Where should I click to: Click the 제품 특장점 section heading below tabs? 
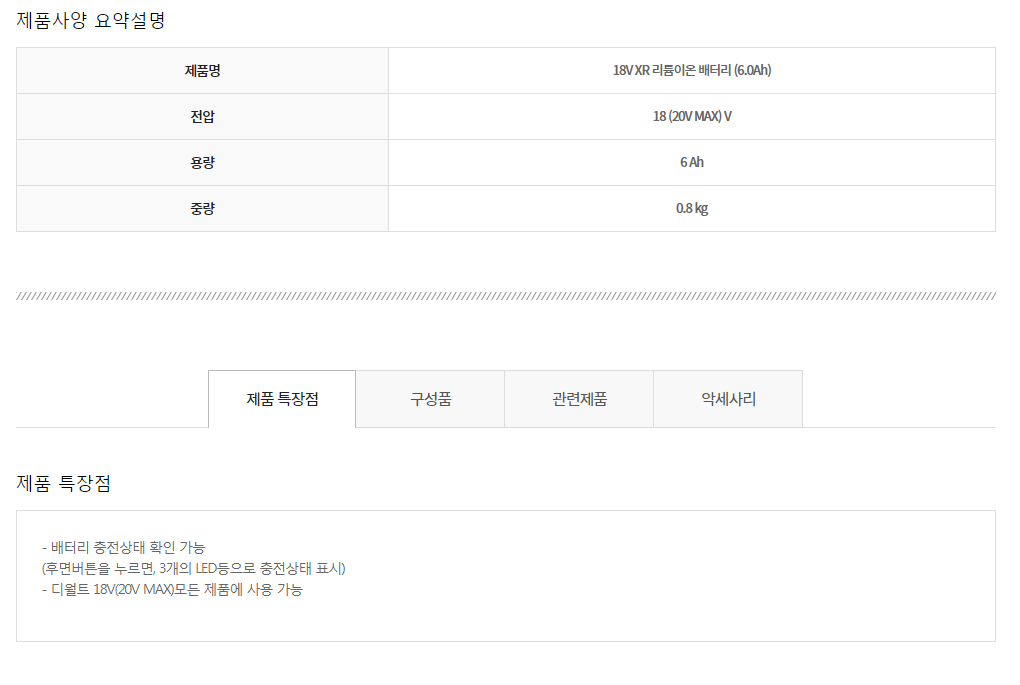point(63,484)
